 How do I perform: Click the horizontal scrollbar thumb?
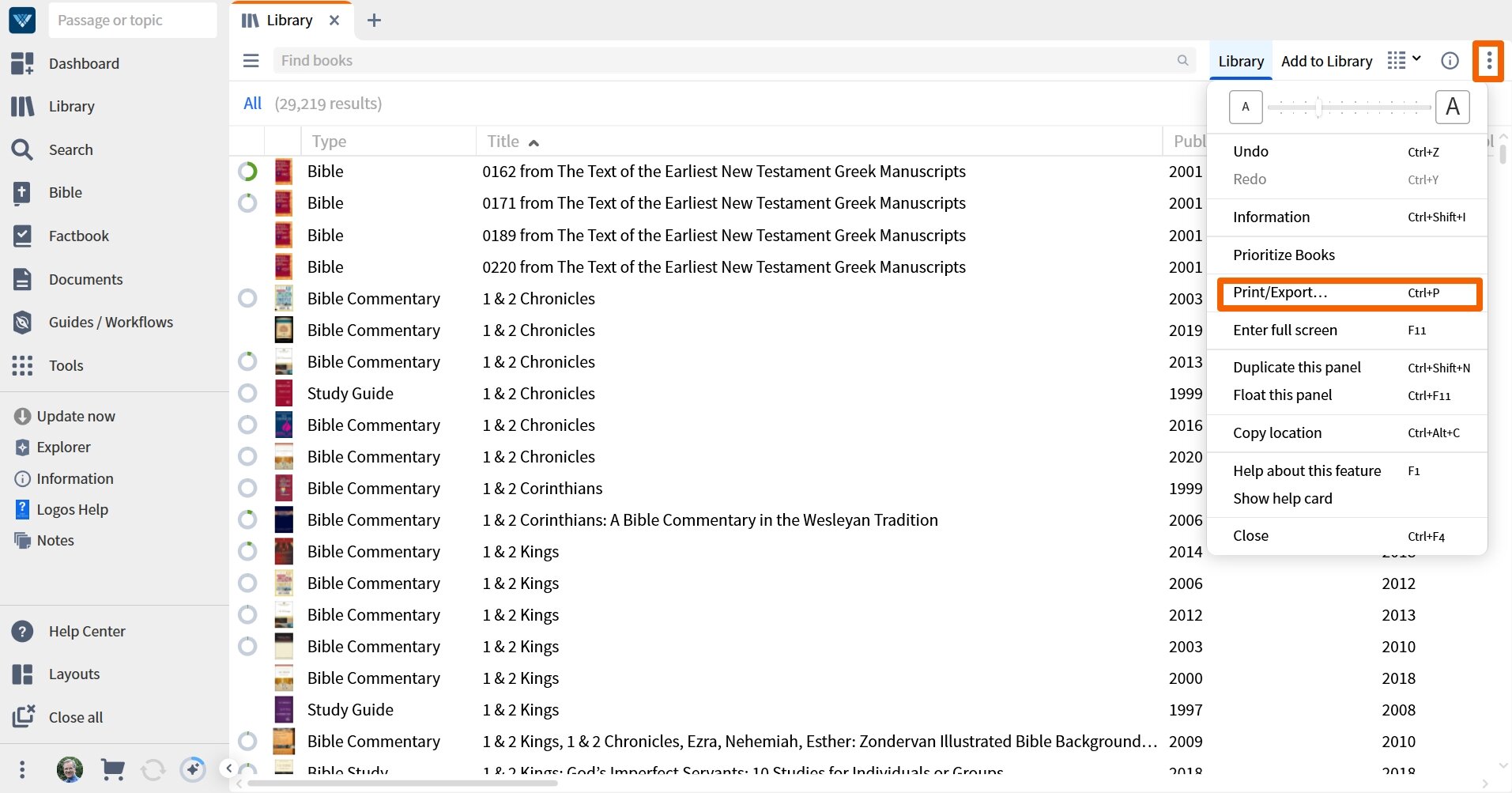point(402,784)
